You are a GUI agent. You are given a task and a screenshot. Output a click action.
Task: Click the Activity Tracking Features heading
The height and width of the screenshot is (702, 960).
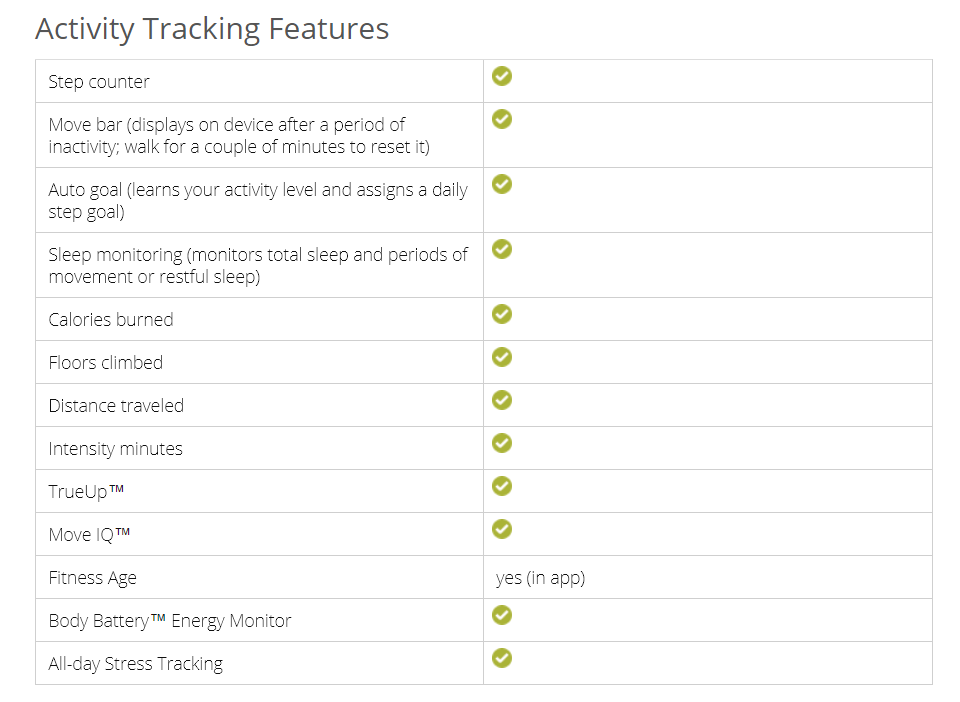(212, 29)
